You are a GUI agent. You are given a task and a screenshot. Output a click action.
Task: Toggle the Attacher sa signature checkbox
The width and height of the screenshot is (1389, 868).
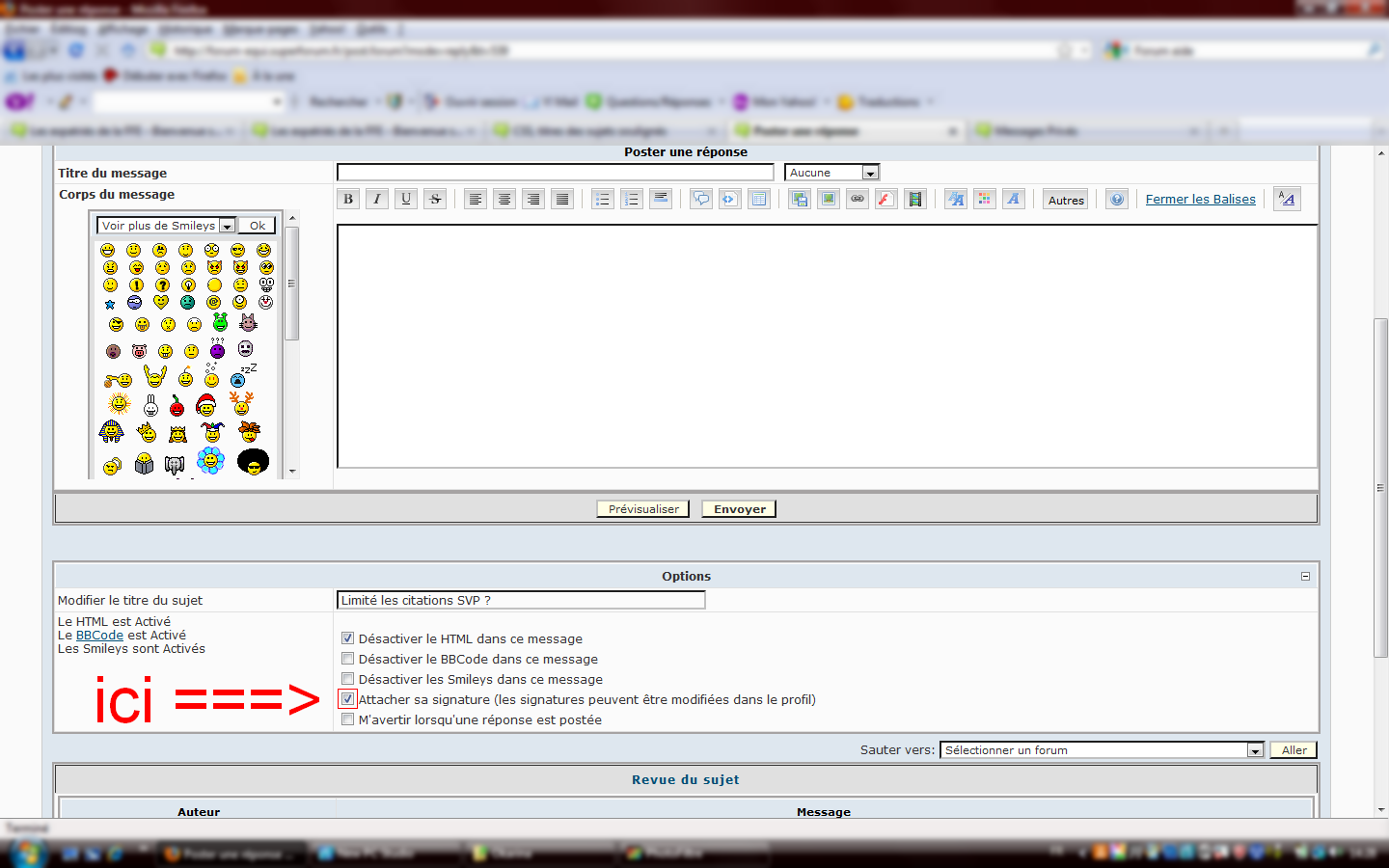pos(347,699)
